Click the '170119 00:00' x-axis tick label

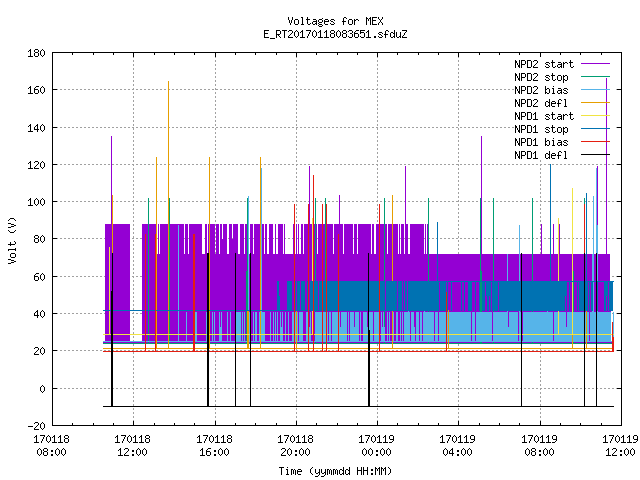point(376,445)
